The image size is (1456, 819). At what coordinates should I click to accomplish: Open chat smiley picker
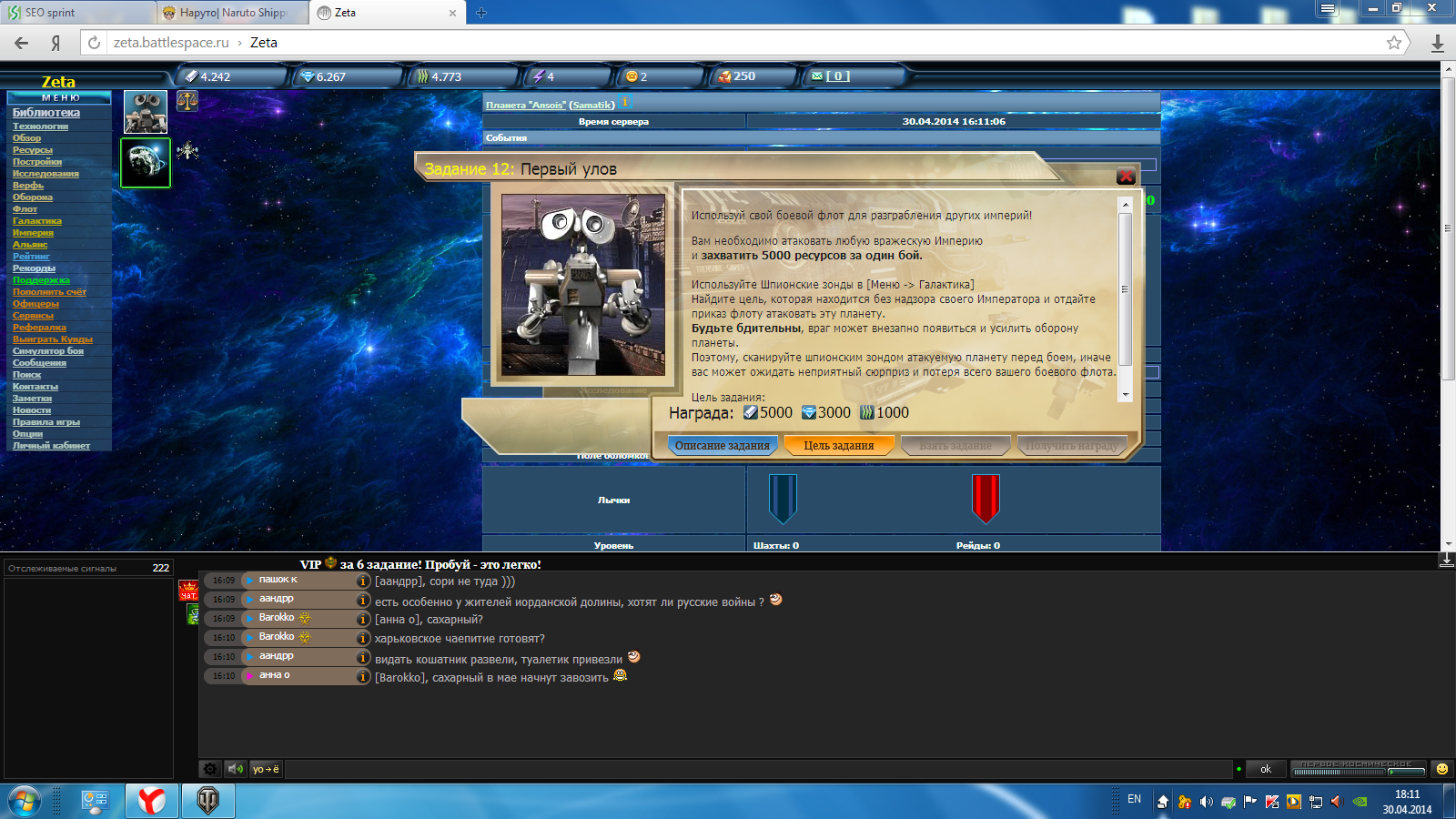pyautogui.click(x=1441, y=769)
